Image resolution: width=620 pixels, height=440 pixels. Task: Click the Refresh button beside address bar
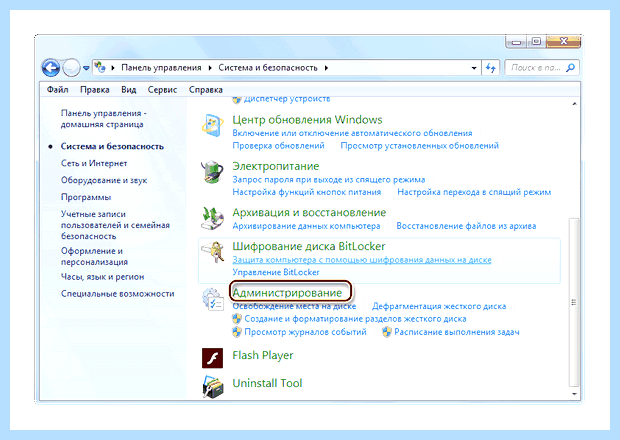pyautogui.click(x=491, y=68)
